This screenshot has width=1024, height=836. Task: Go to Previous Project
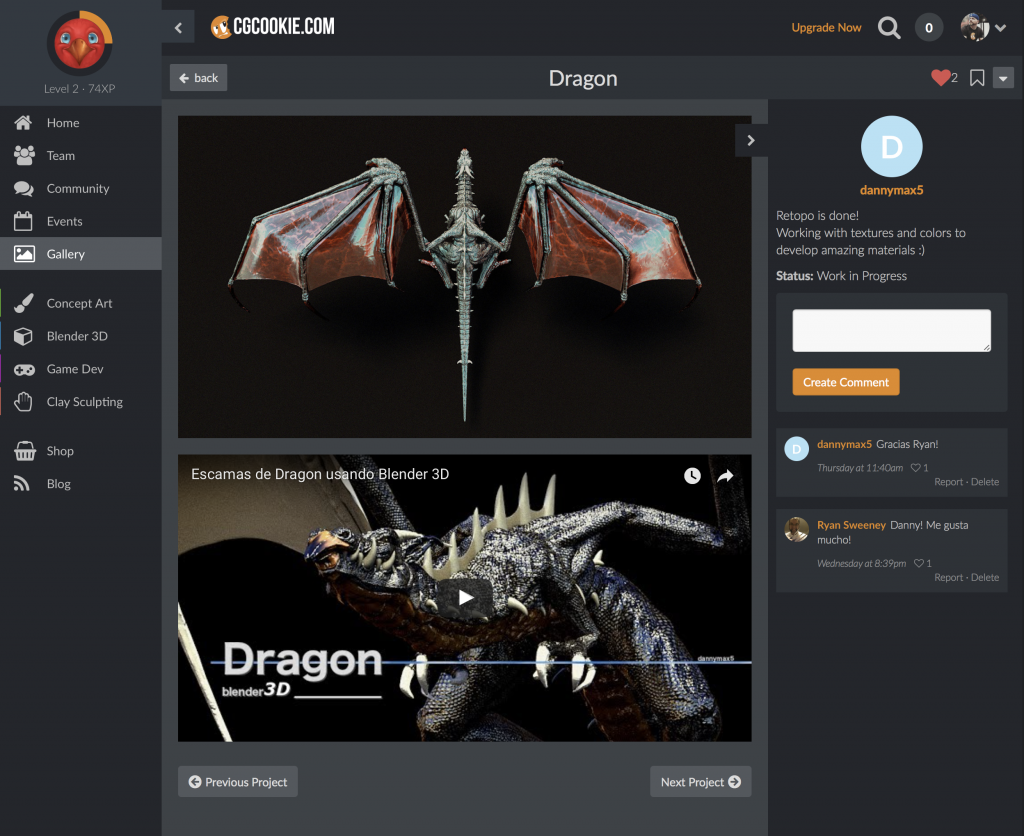pos(238,782)
